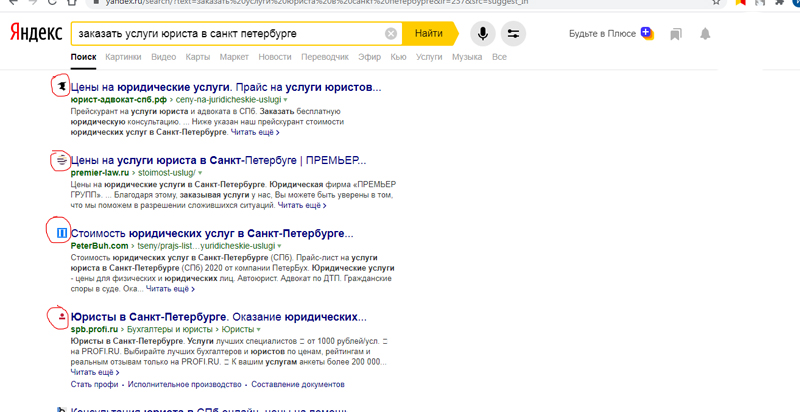
Task: Click the Plus badge icon beside Будьте в Плюсе
Action: (647, 33)
